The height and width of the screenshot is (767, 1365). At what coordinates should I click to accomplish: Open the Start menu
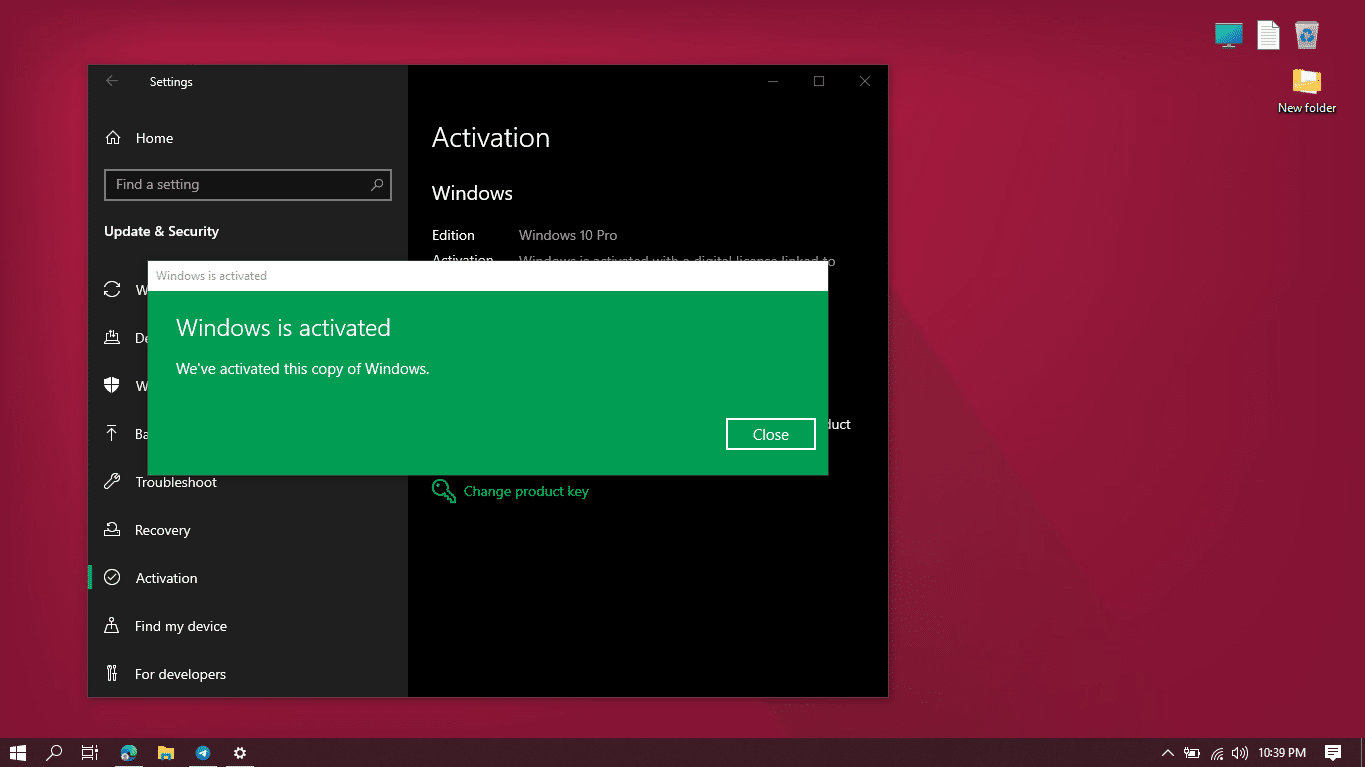coord(18,753)
